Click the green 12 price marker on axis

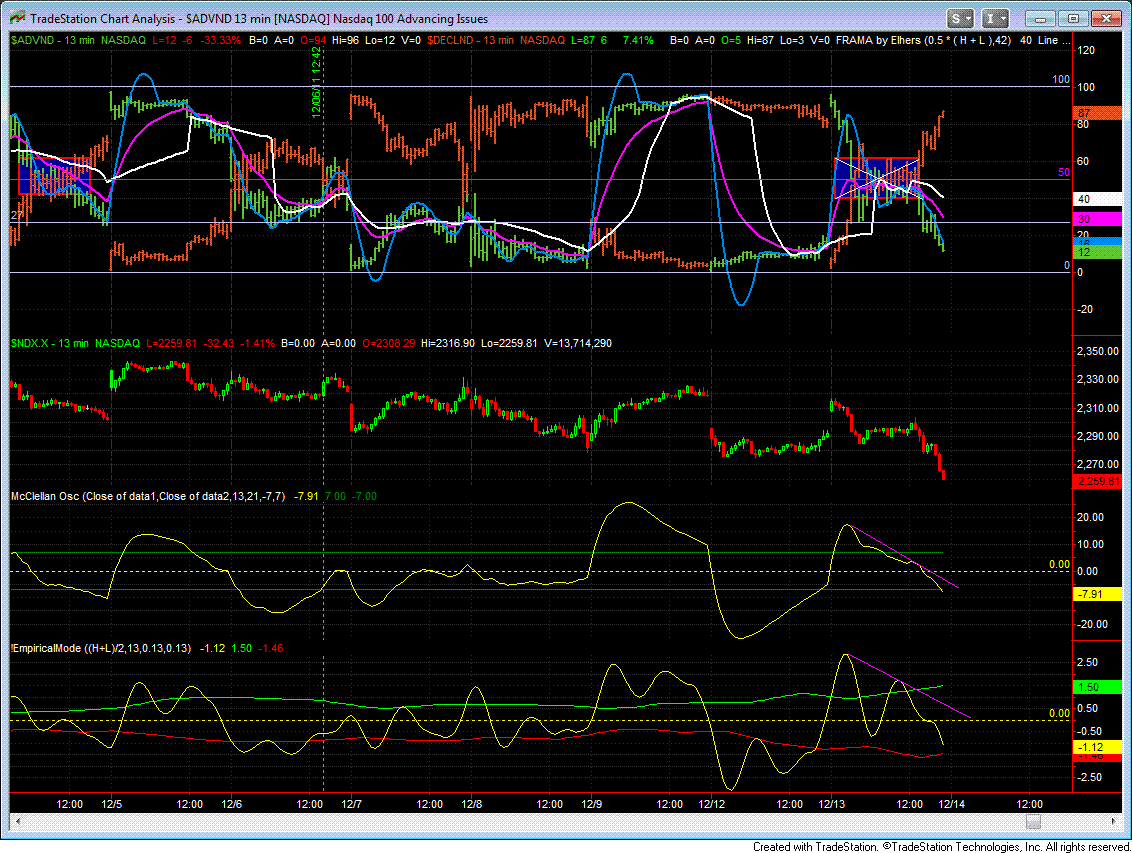[x=1098, y=253]
